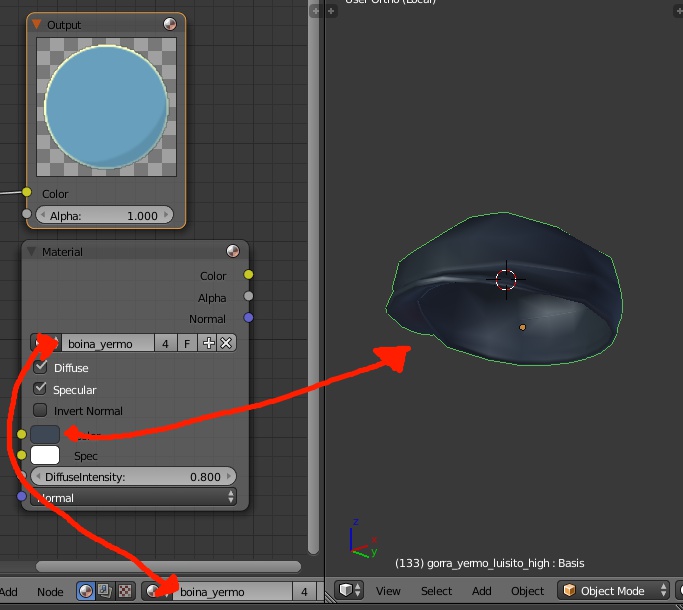Click the Output node preview thumbnail
Screen dimensions: 683x610
tap(106, 107)
